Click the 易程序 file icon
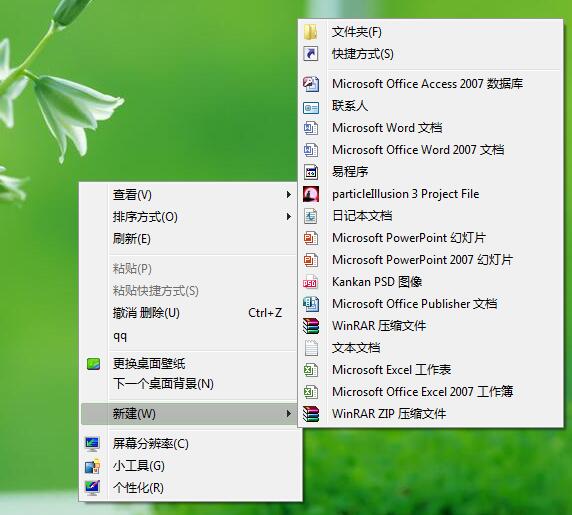 (x=311, y=172)
